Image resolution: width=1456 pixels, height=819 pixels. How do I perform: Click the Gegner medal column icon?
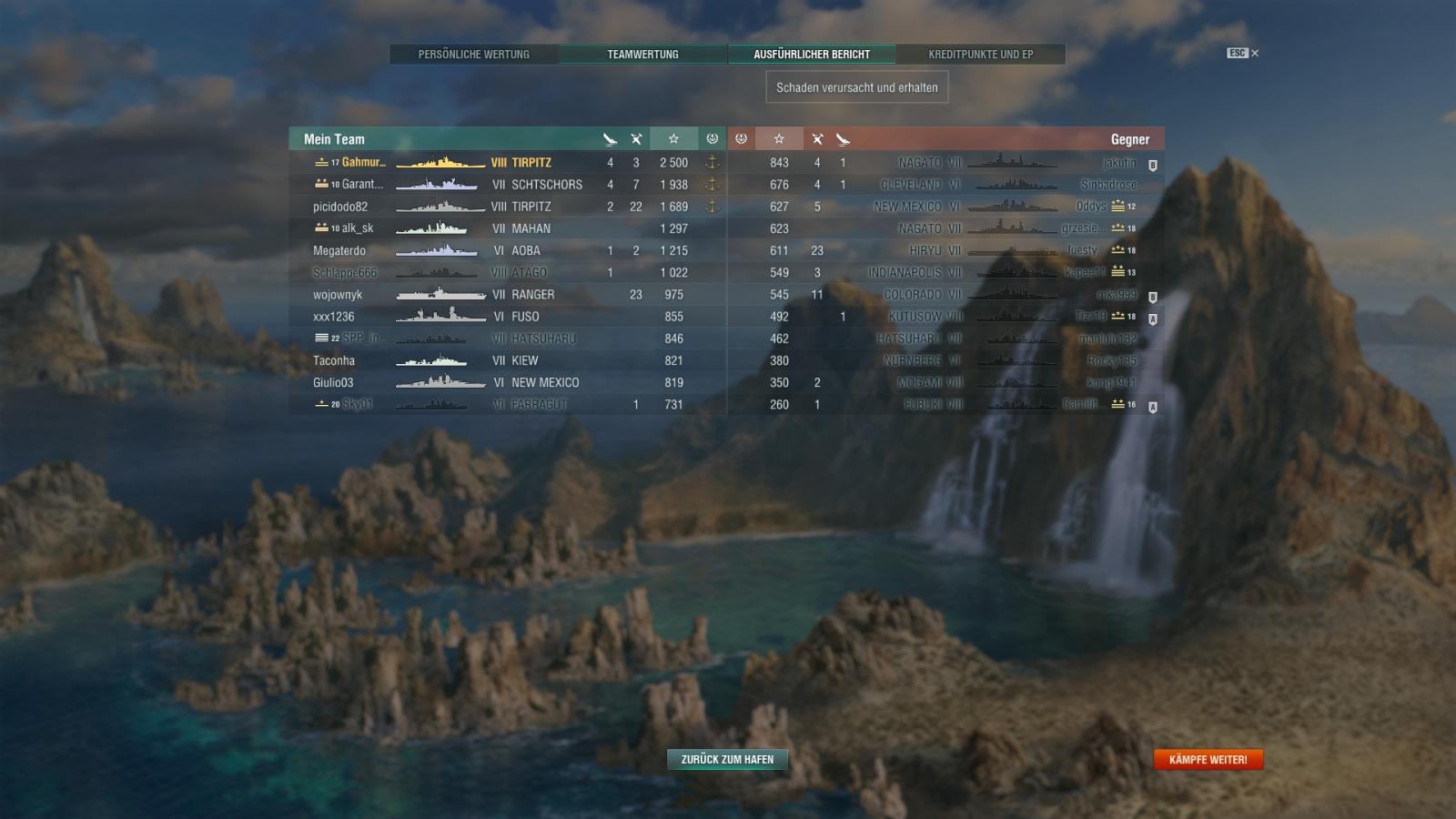coord(741,139)
